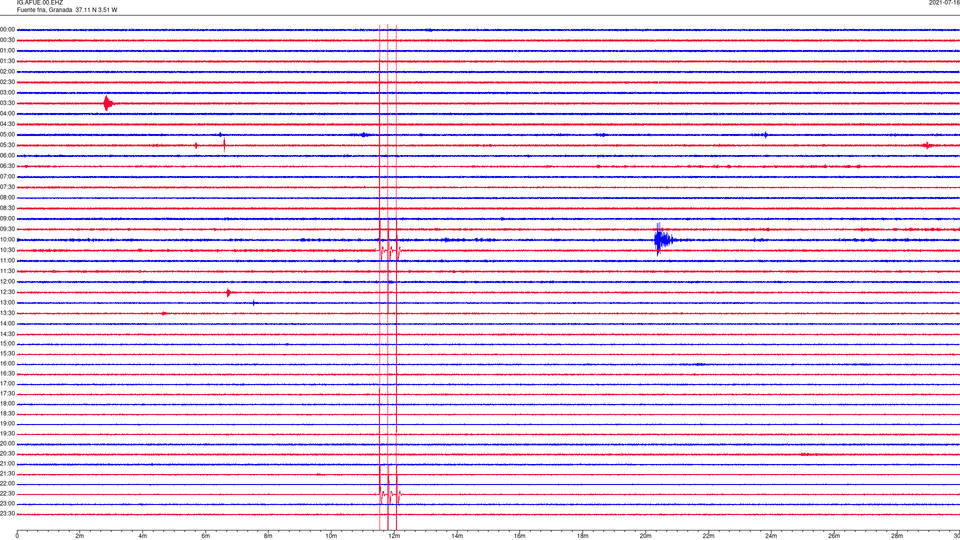960x540 pixels.
Task: Select the 04:00 trace time label
Action: (x=8, y=113)
